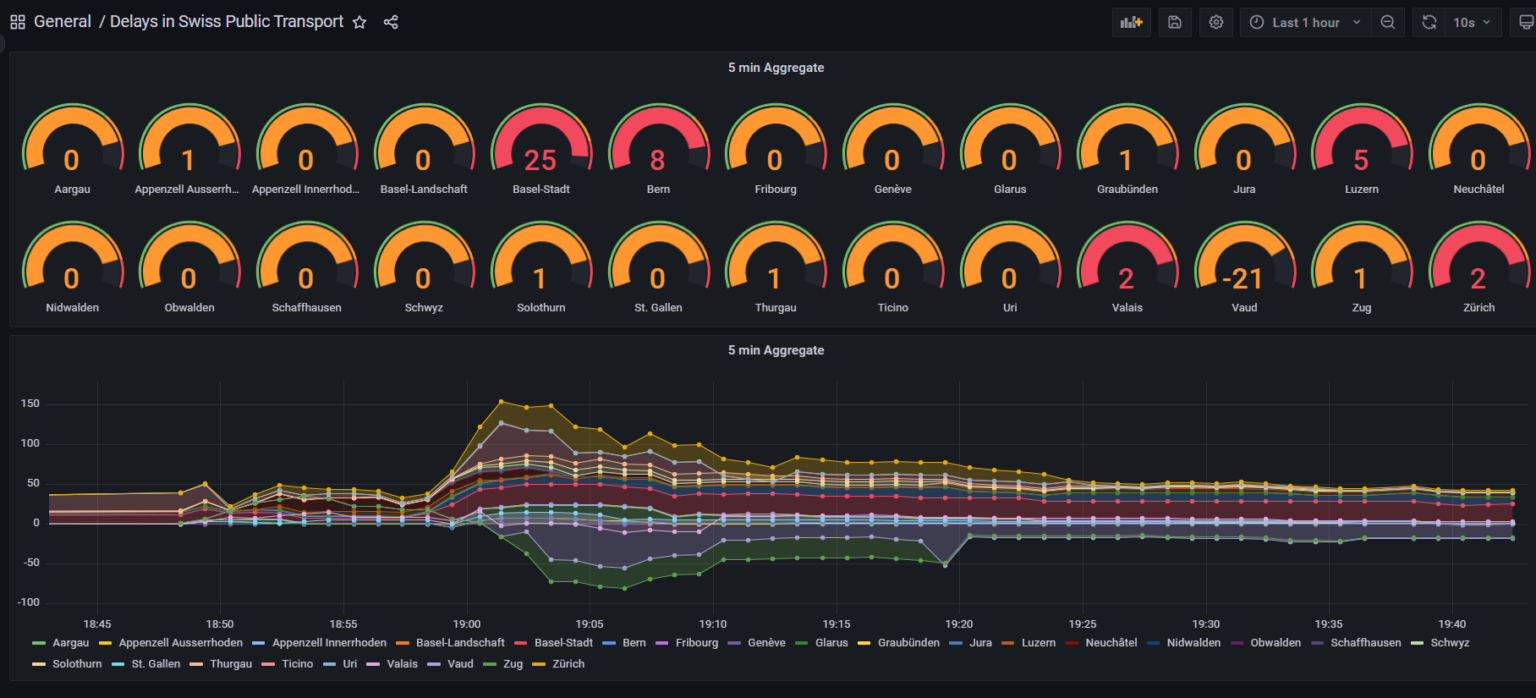The width and height of the screenshot is (1536, 698).
Task: Click the Zug legend color marker
Action: coord(489,663)
